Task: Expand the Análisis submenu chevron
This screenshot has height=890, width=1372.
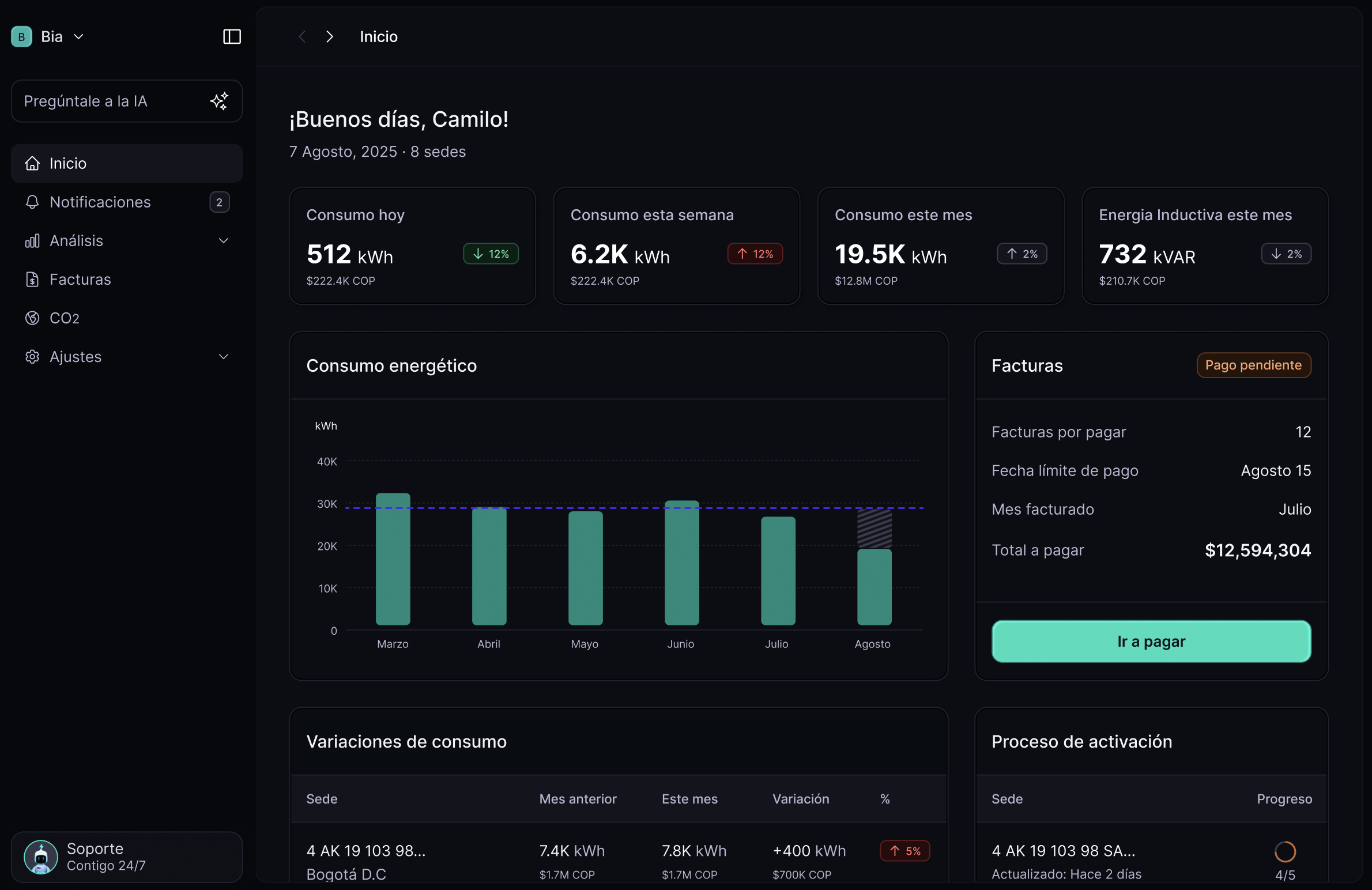Action: 224,241
